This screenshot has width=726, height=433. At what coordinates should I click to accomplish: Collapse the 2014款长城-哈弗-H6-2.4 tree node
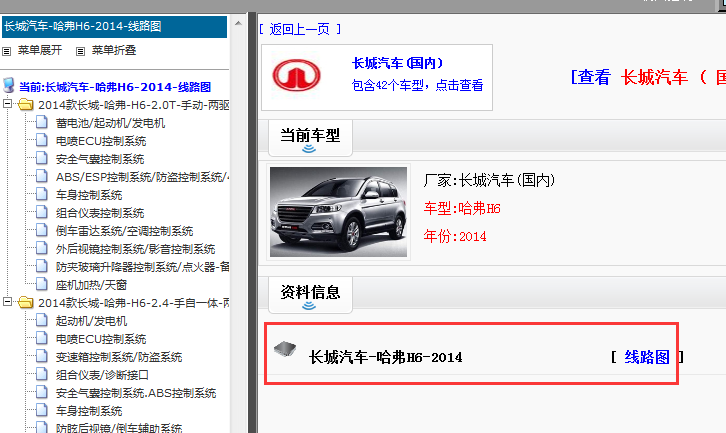(x=7, y=301)
